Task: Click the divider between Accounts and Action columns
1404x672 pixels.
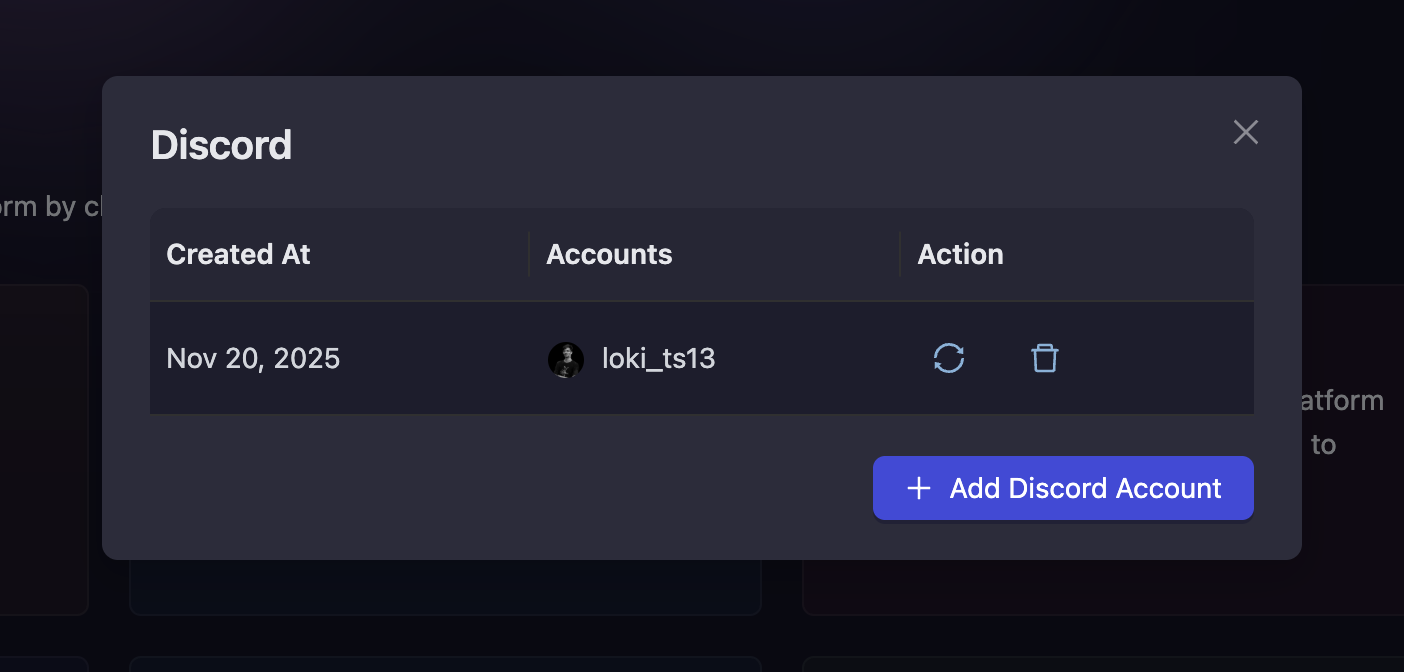Action: (899, 254)
